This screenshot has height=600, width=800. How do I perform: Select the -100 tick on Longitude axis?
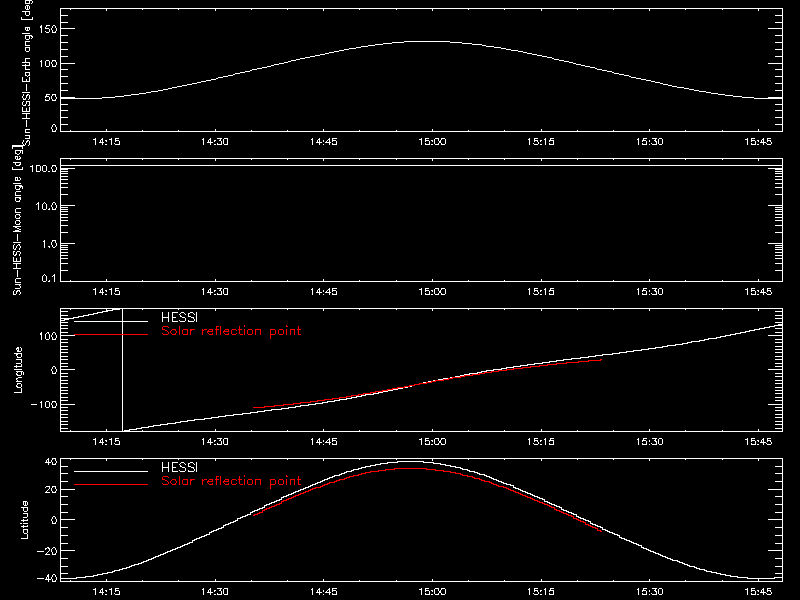pos(44,404)
